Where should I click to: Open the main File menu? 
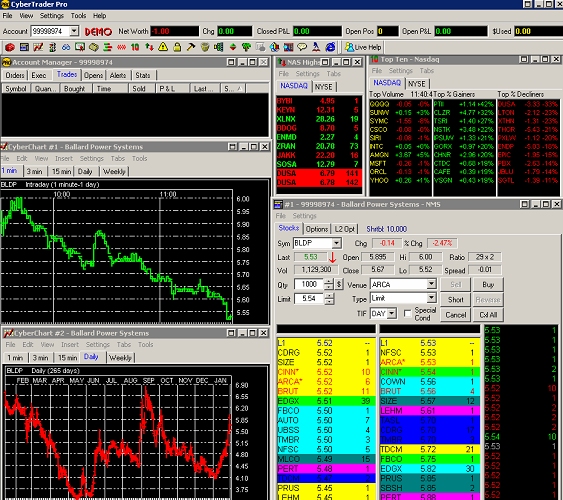pyautogui.click(x=7, y=16)
